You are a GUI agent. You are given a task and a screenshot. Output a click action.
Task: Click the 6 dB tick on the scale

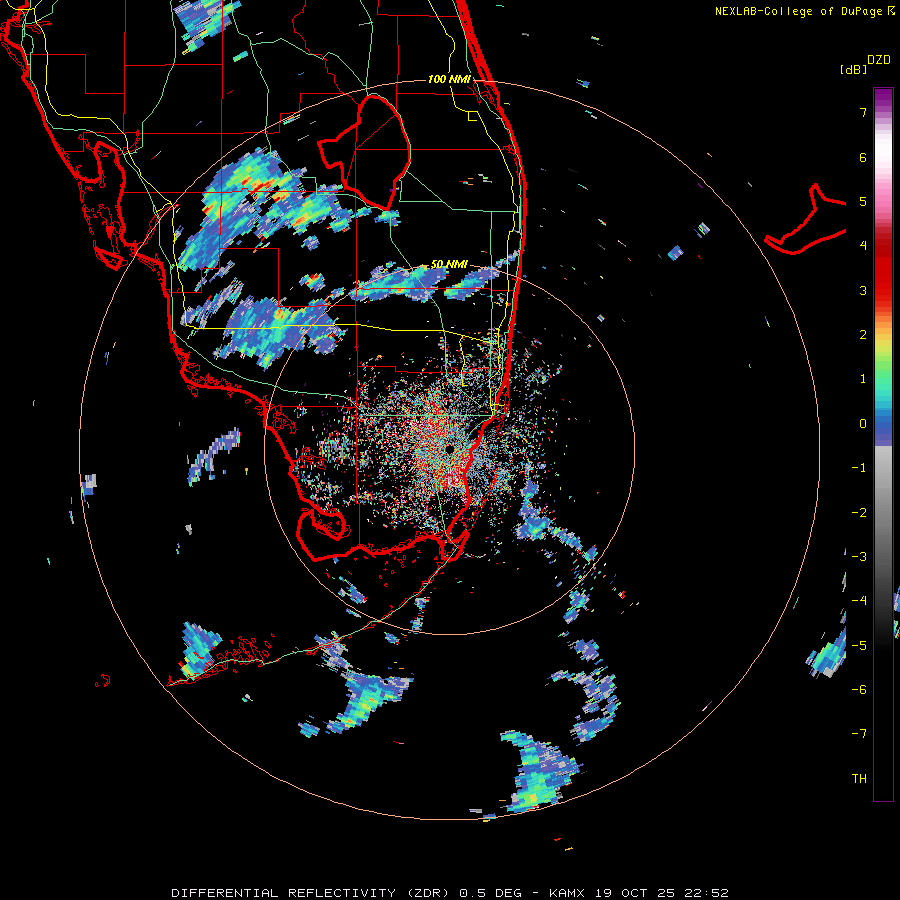pos(863,157)
